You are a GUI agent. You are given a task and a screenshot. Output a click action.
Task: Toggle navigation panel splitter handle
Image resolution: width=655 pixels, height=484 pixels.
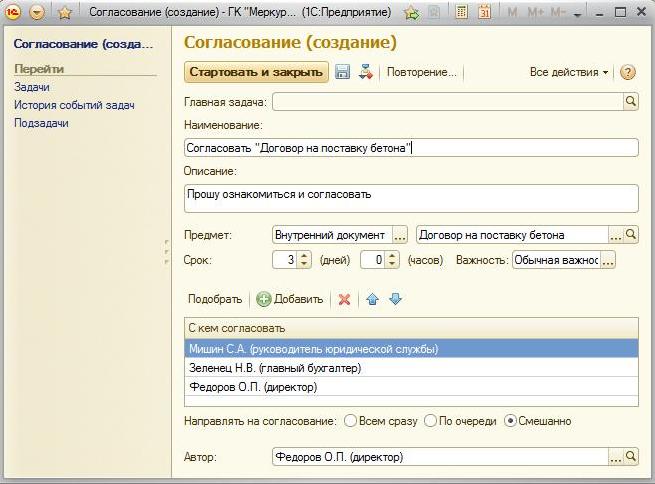[166, 252]
